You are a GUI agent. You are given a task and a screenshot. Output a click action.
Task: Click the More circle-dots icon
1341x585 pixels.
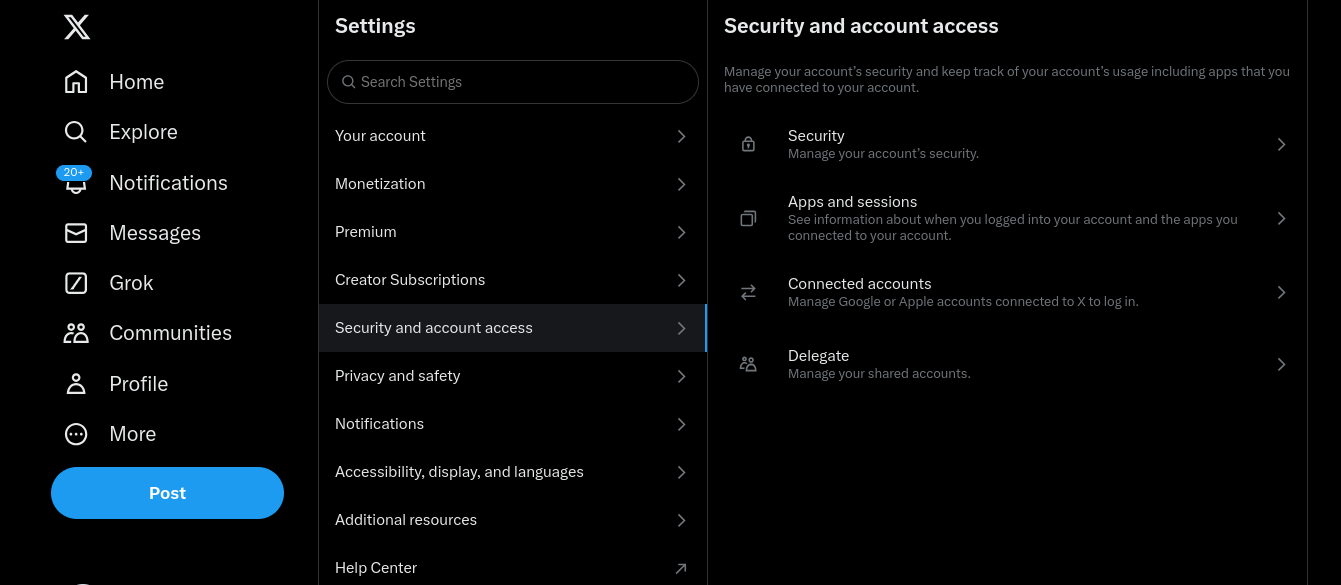point(76,434)
